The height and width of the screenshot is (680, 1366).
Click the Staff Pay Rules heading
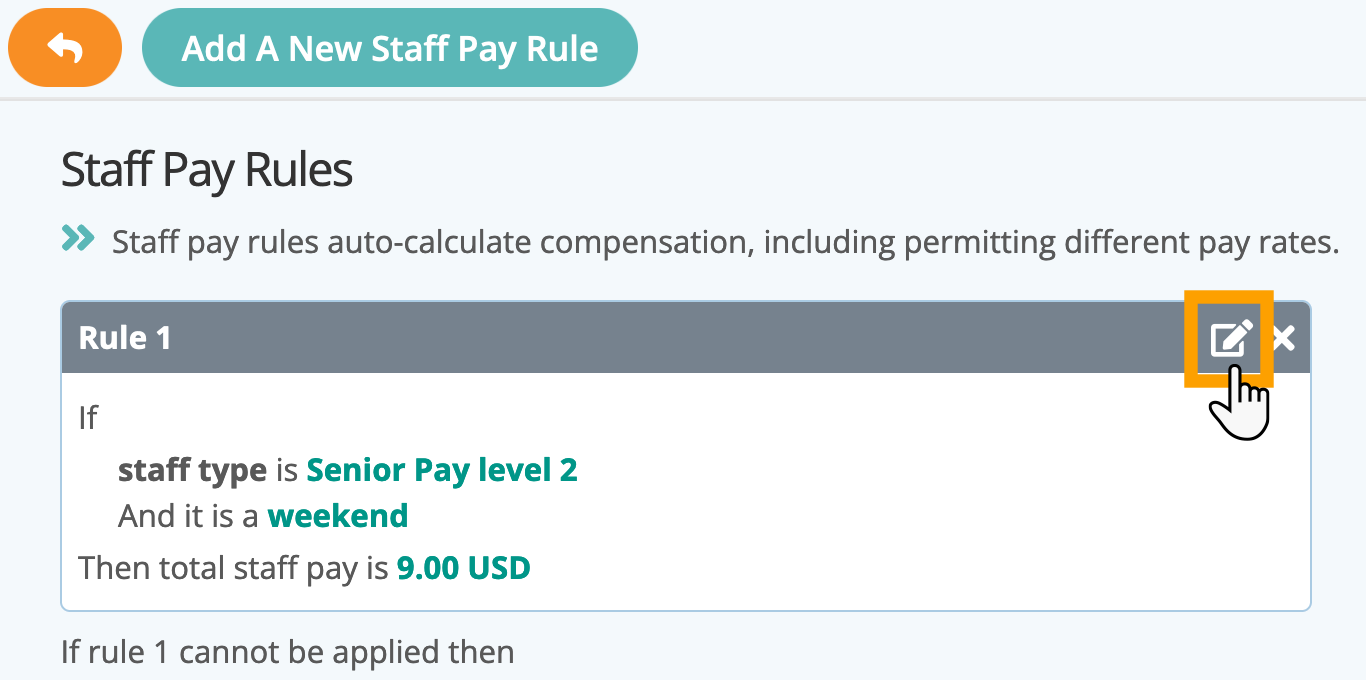tap(207, 170)
